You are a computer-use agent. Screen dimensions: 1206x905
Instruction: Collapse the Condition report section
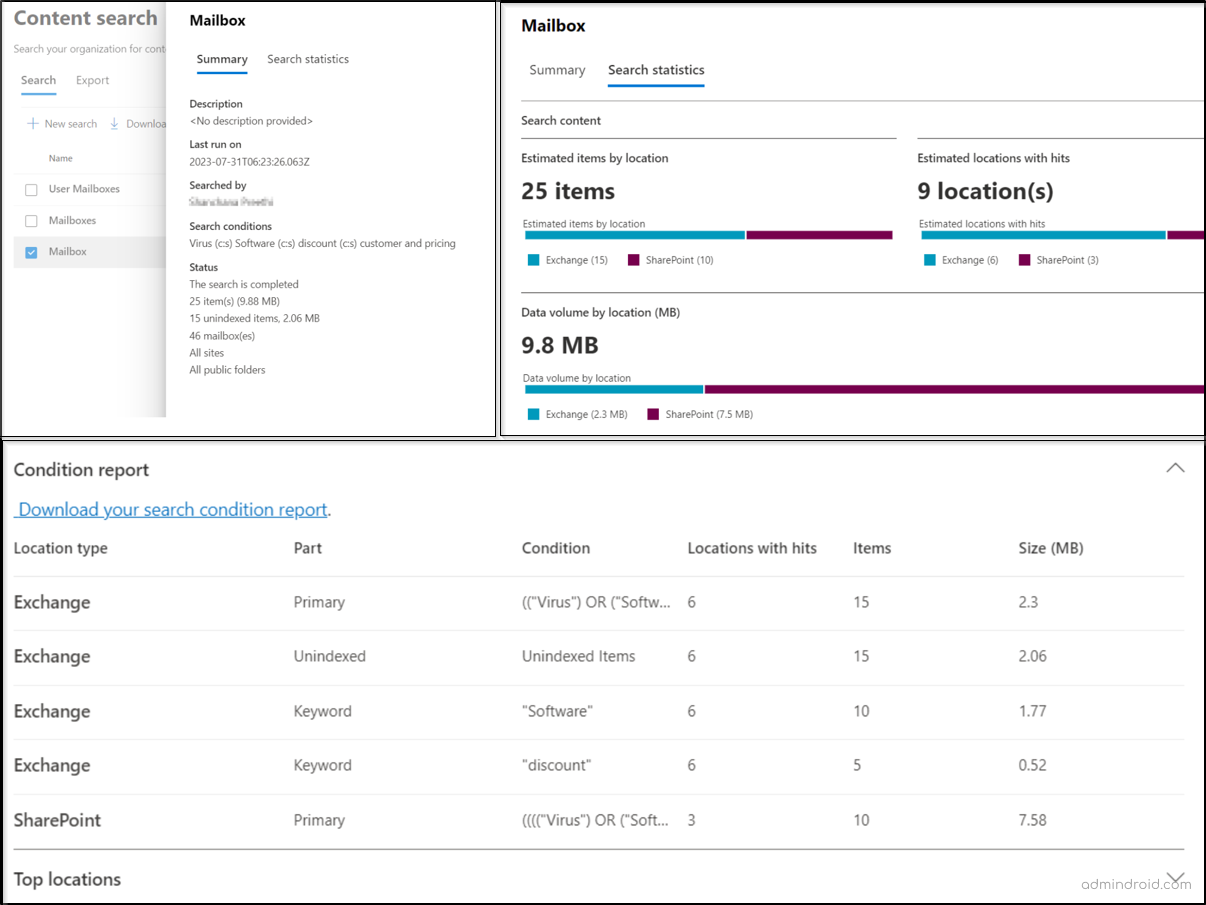[1175, 467]
